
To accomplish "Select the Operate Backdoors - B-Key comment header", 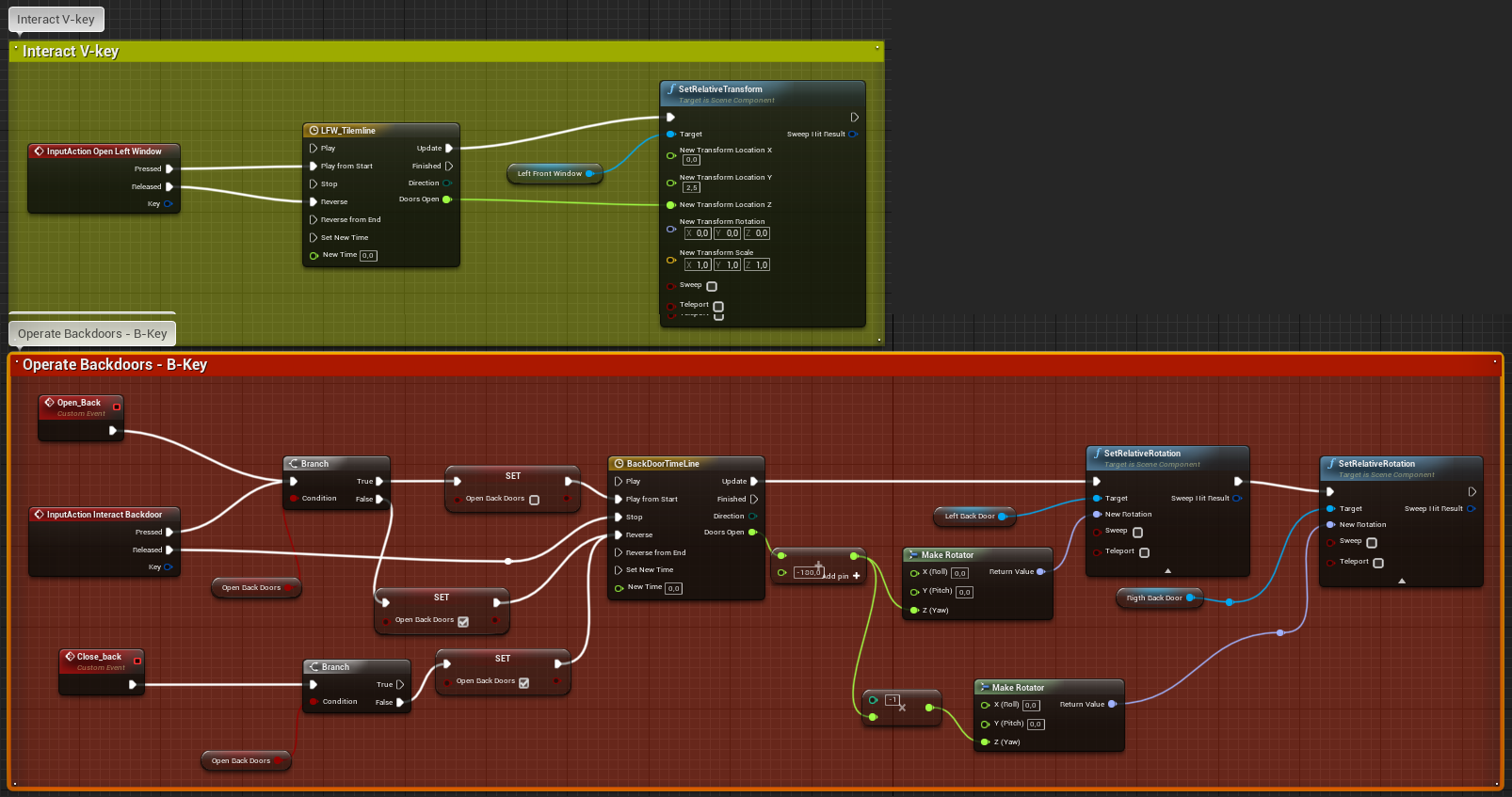I will 755,365.
